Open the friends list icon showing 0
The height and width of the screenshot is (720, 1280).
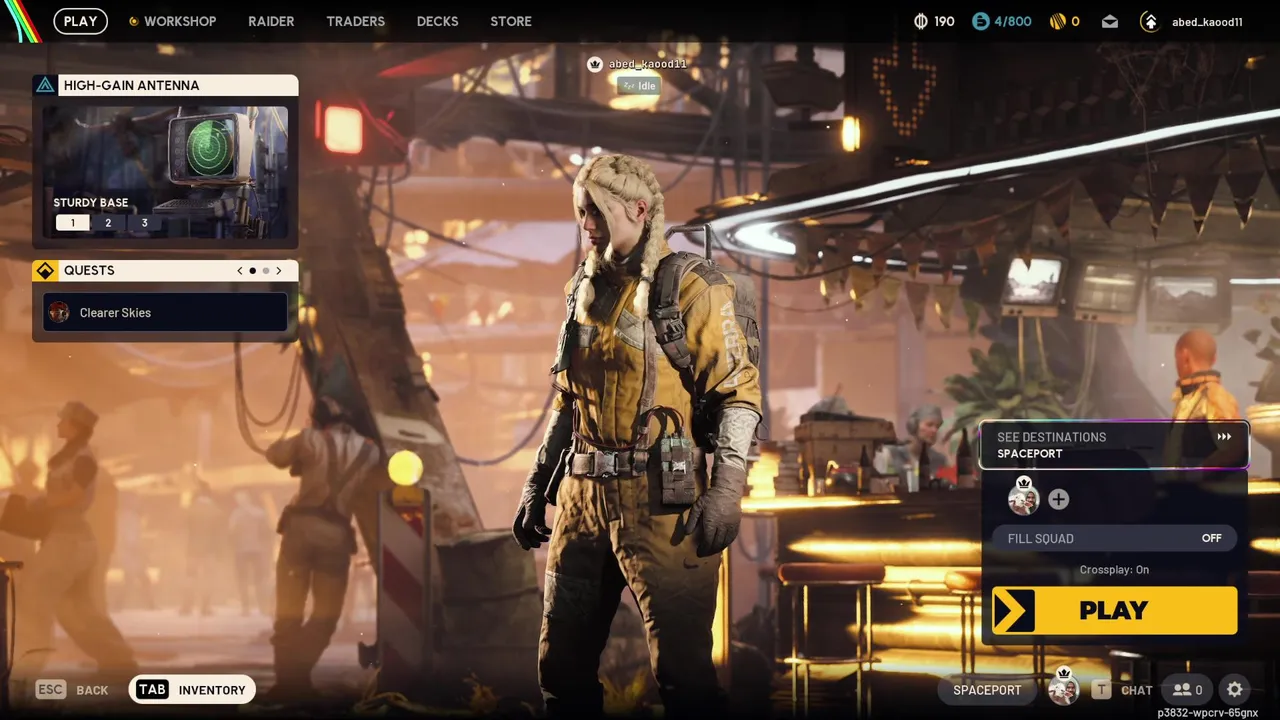[1187, 690]
